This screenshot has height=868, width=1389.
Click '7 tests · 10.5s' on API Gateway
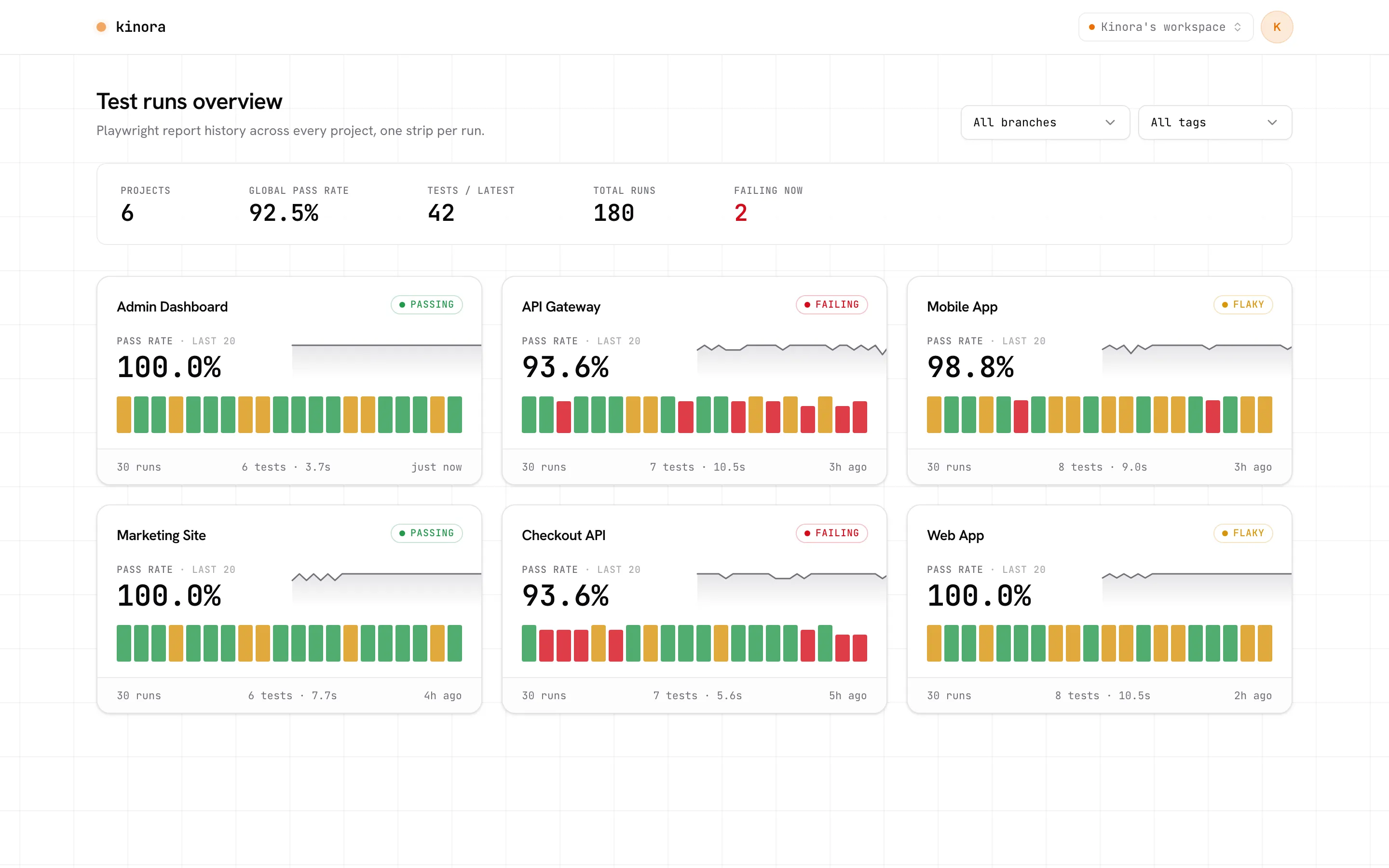pos(697,467)
